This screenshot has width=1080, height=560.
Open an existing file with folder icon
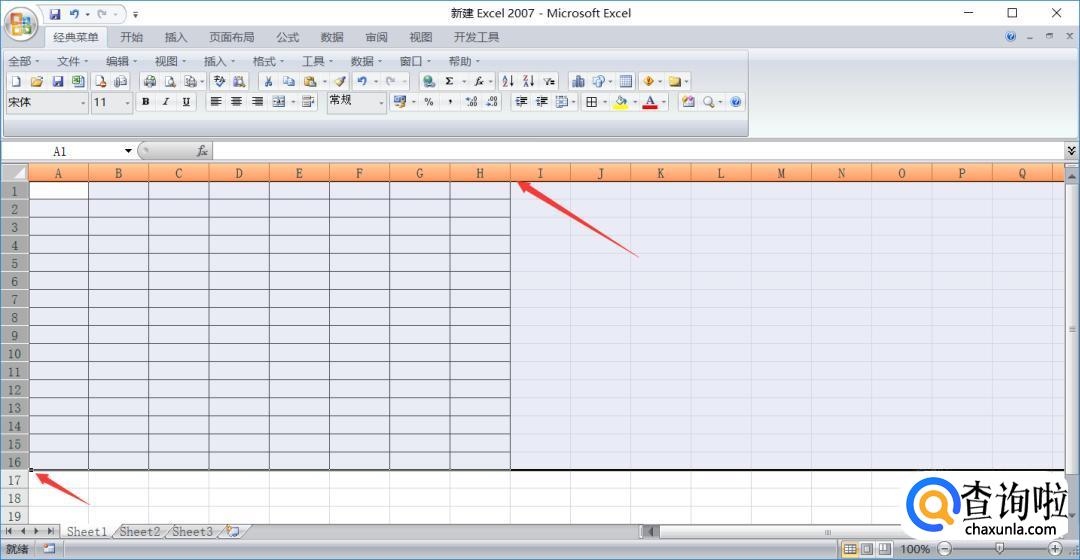[37, 81]
